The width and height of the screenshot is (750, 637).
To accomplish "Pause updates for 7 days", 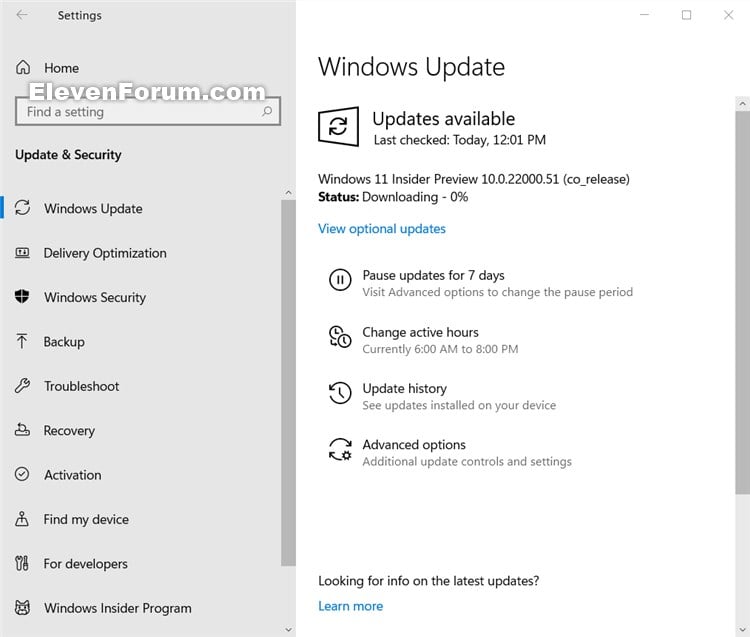I will click(433, 275).
